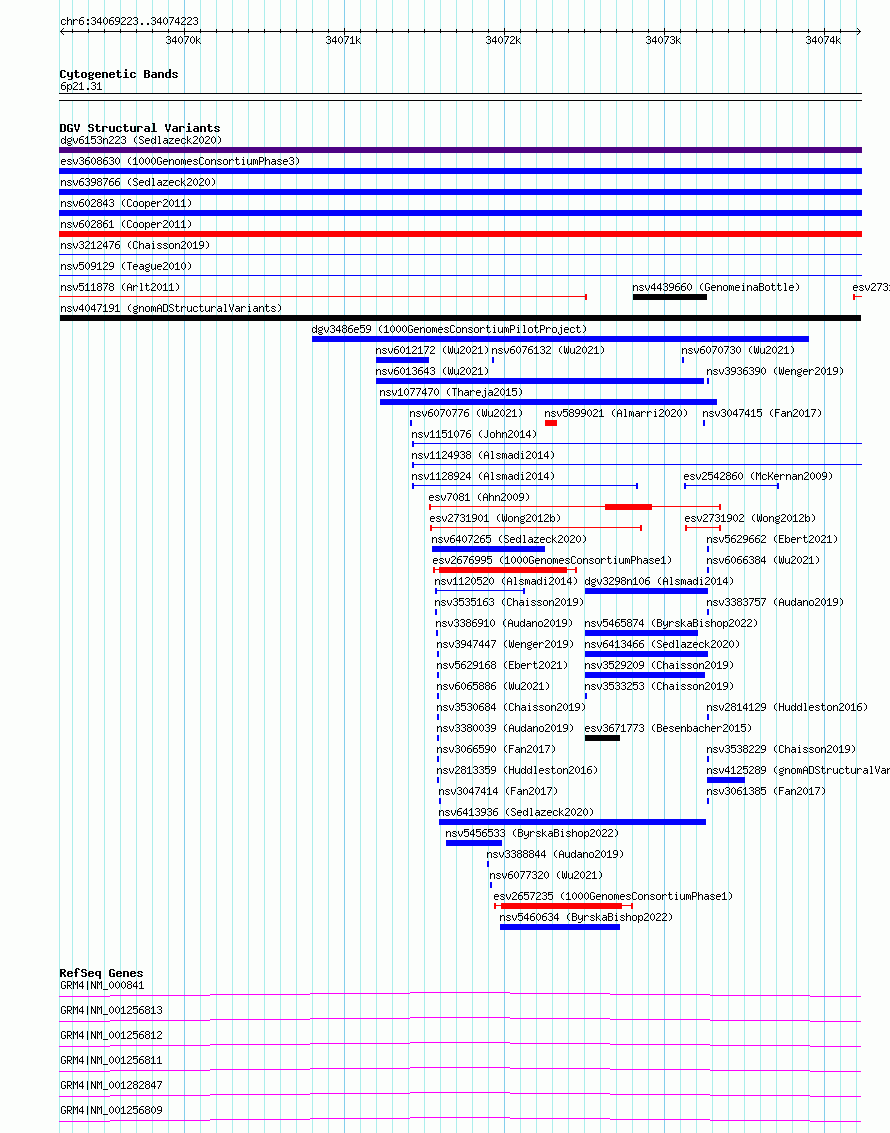This screenshot has width=890, height=1133.
Task: Click the nsv3936390 (Wenger2019) label
Action: click(x=775, y=371)
